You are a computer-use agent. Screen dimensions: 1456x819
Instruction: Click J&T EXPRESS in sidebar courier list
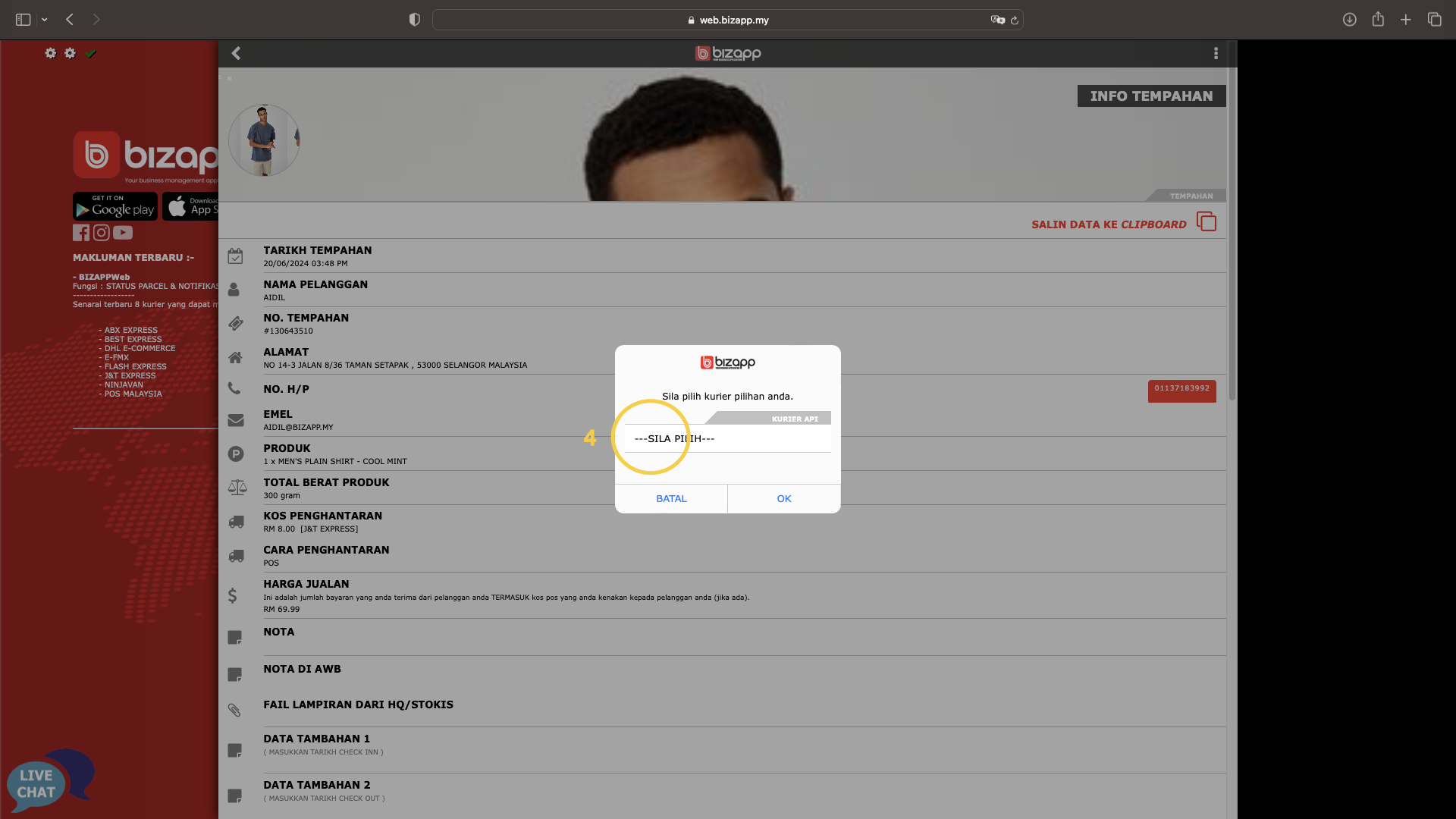130,375
